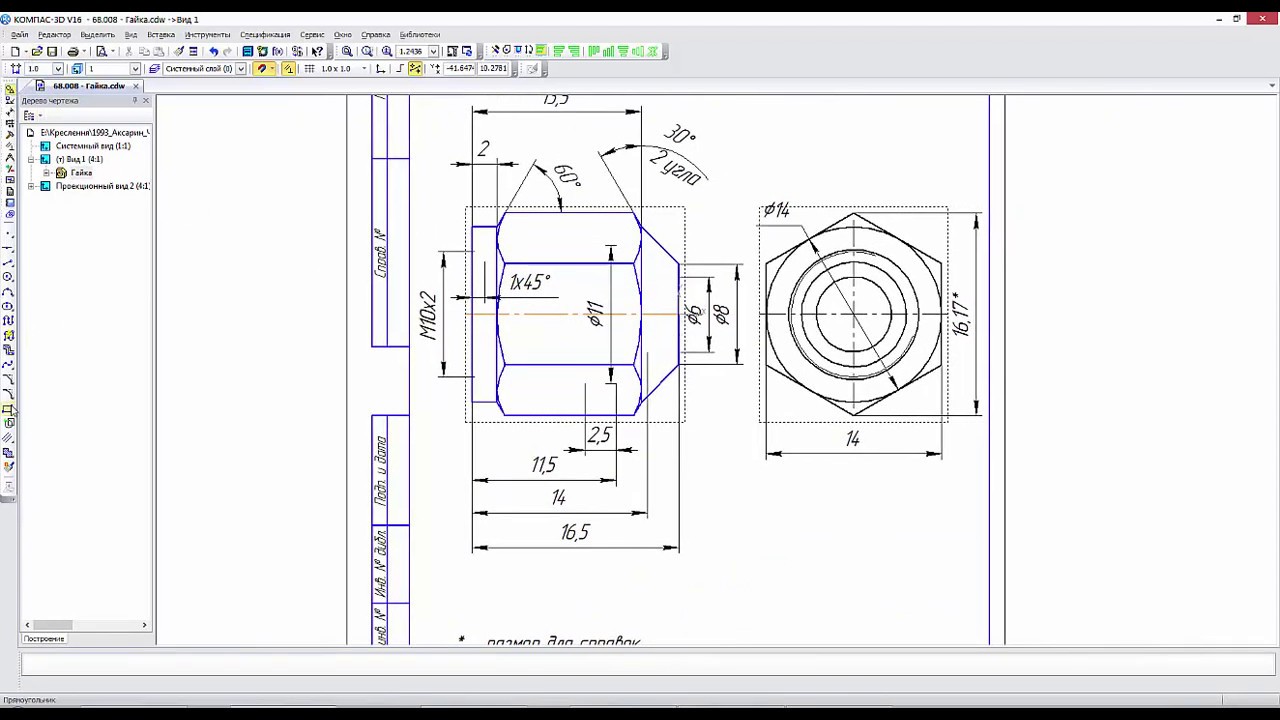Click the Построение tab at bottom

pos(44,639)
